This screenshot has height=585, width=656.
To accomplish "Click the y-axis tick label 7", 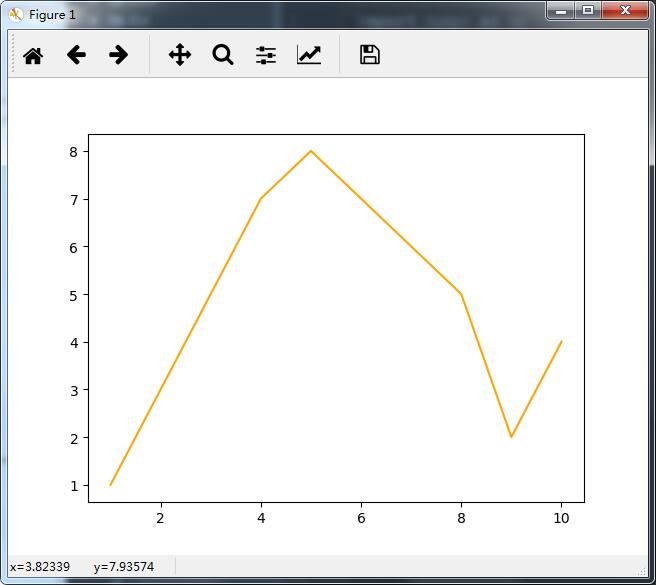I will pyautogui.click(x=74, y=200).
